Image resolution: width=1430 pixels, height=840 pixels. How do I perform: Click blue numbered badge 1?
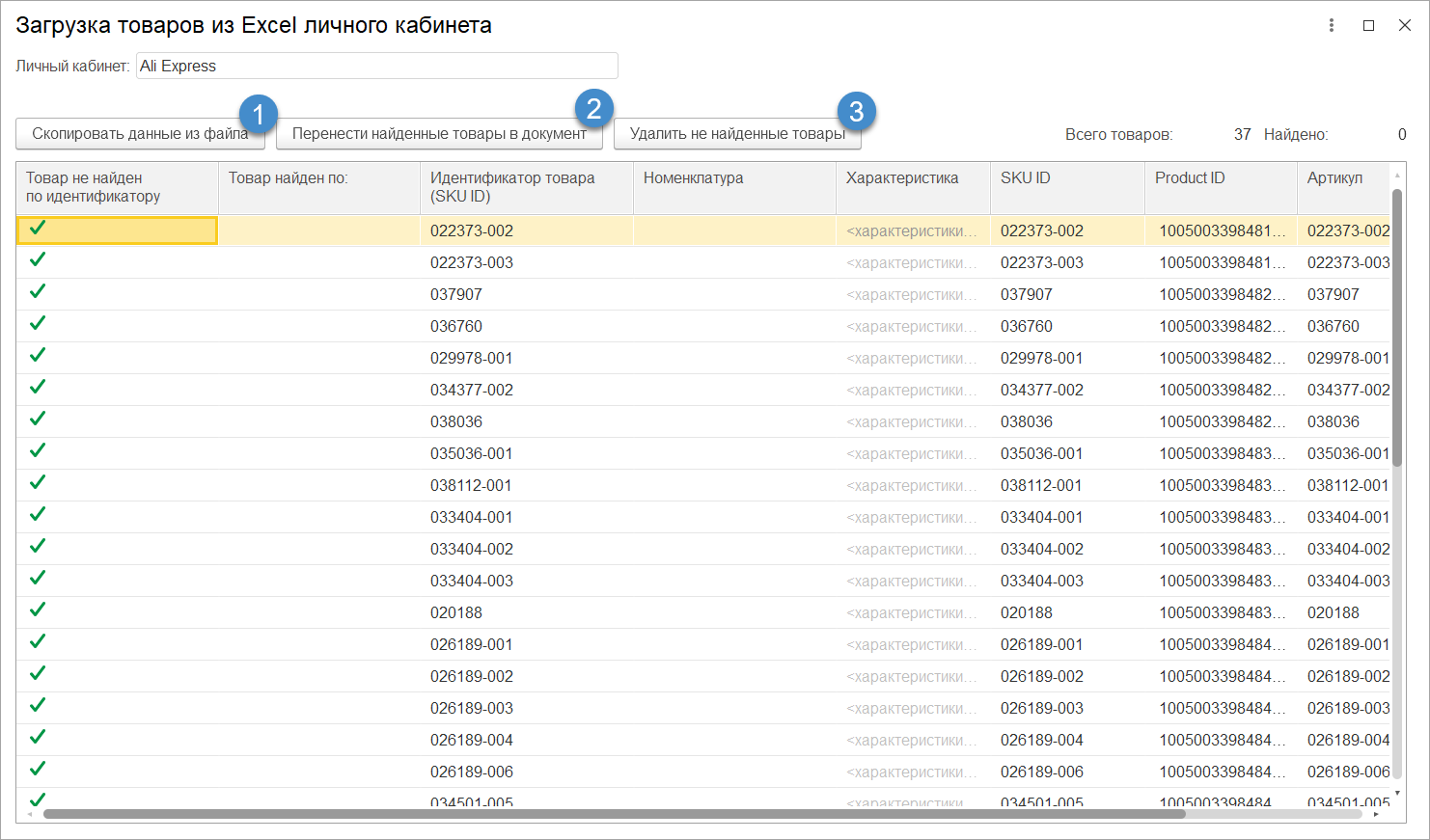point(258,115)
